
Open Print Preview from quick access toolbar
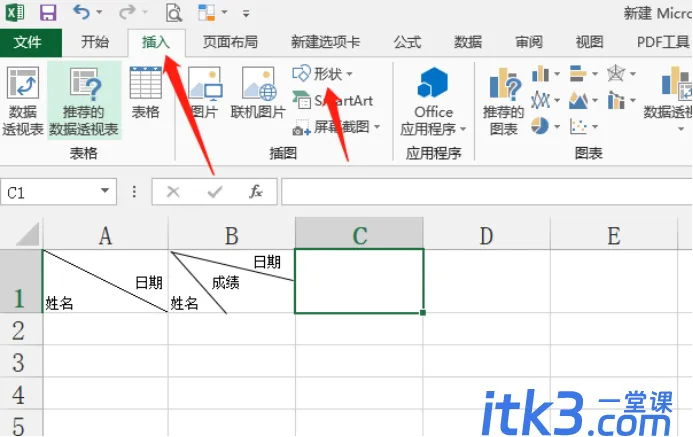coord(174,13)
